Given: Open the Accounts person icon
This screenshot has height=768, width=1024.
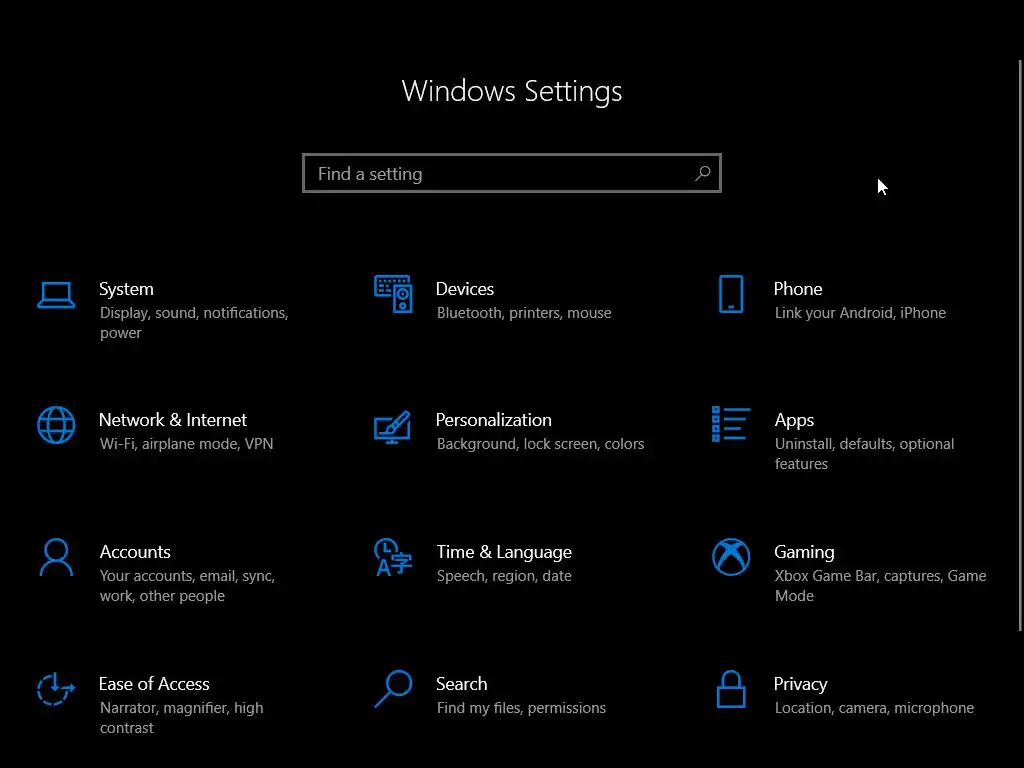Looking at the screenshot, I should pyautogui.click(x=56, y=557).
